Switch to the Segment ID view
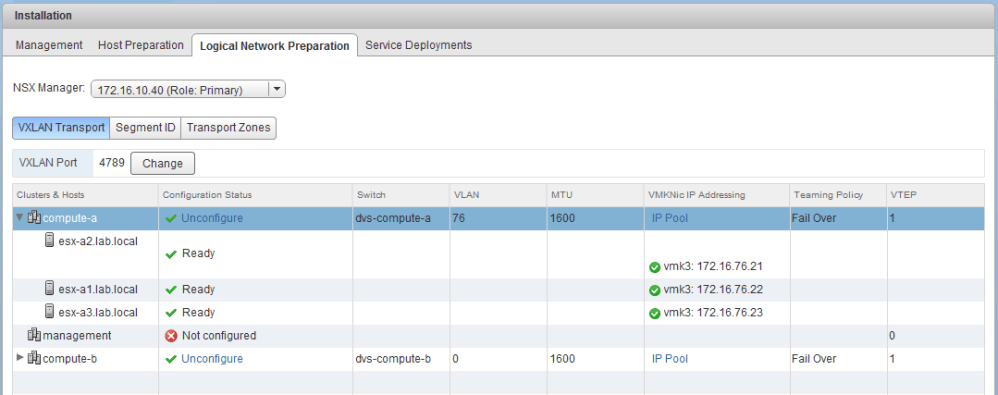The height and width of the screenshot is (395, 998). [x=145, y=127]
